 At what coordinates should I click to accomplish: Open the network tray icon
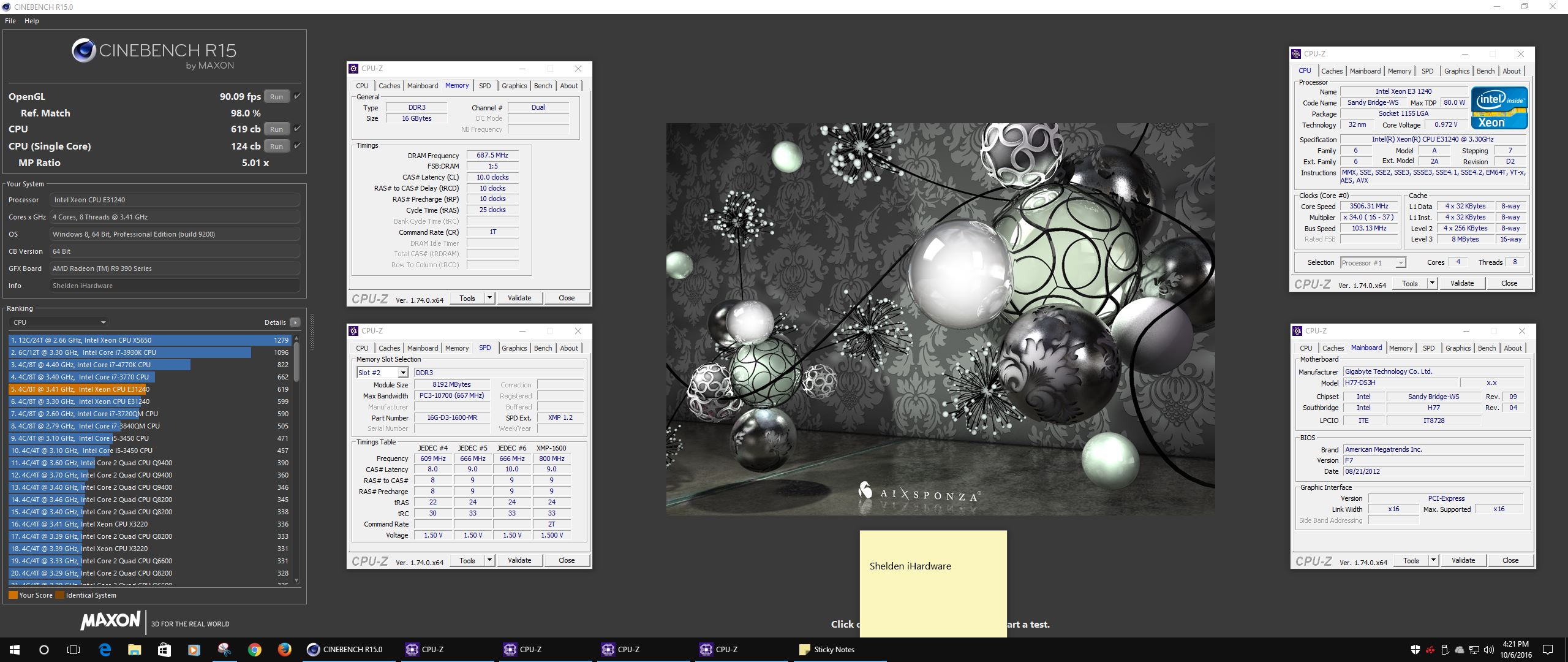click(x=1474, y=650)
